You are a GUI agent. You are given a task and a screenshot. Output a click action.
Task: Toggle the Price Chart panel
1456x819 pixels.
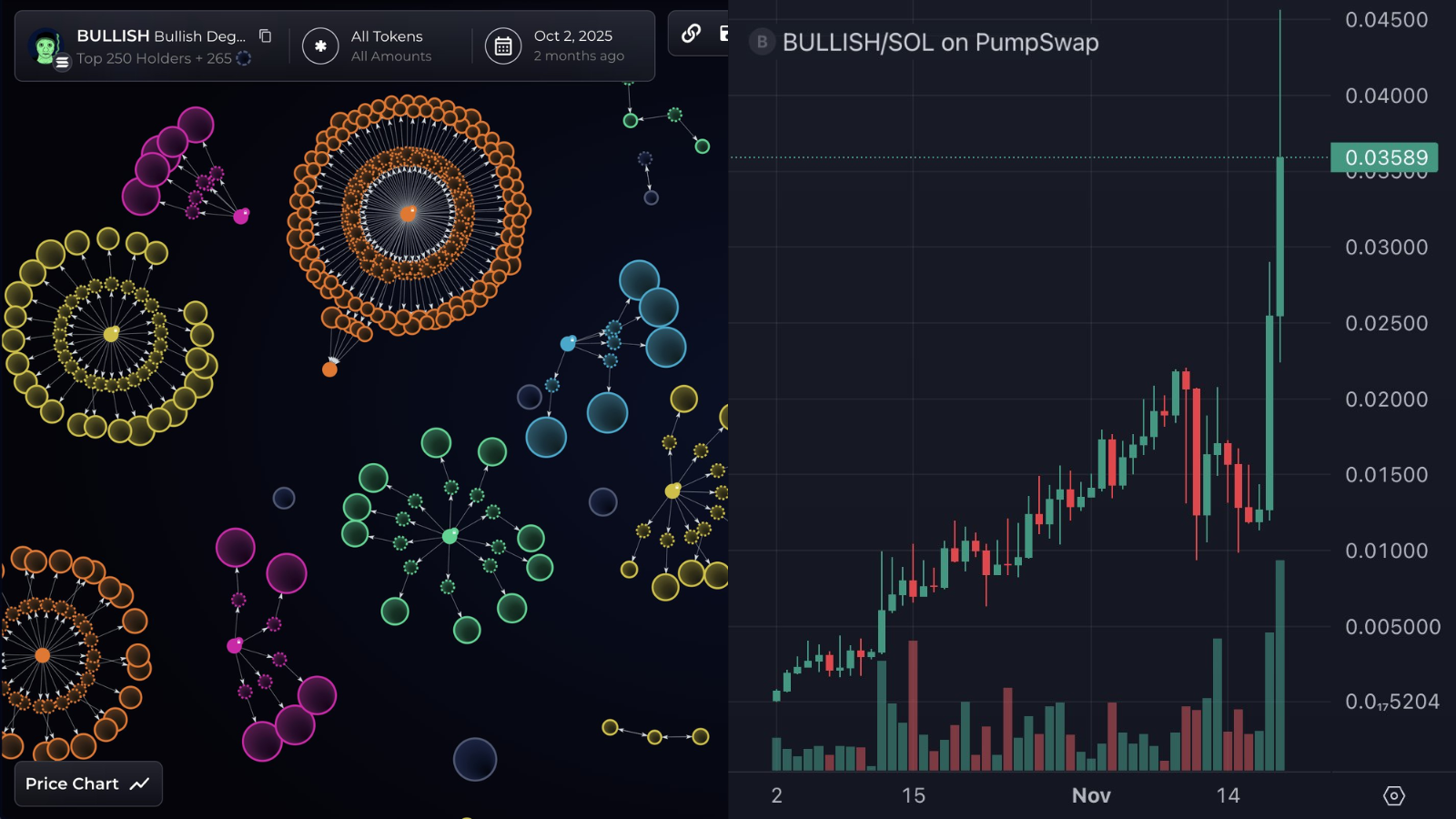click(88, 784)
